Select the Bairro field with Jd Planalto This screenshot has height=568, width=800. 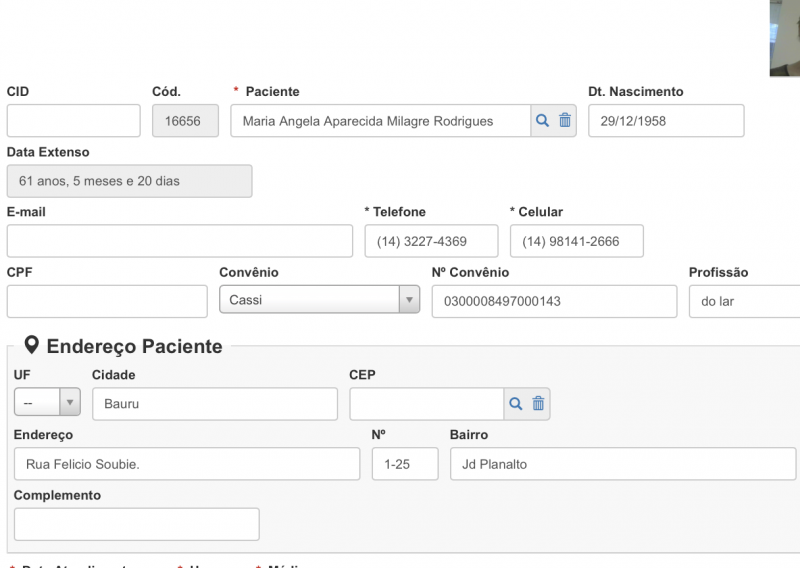[x=622, y=464]
